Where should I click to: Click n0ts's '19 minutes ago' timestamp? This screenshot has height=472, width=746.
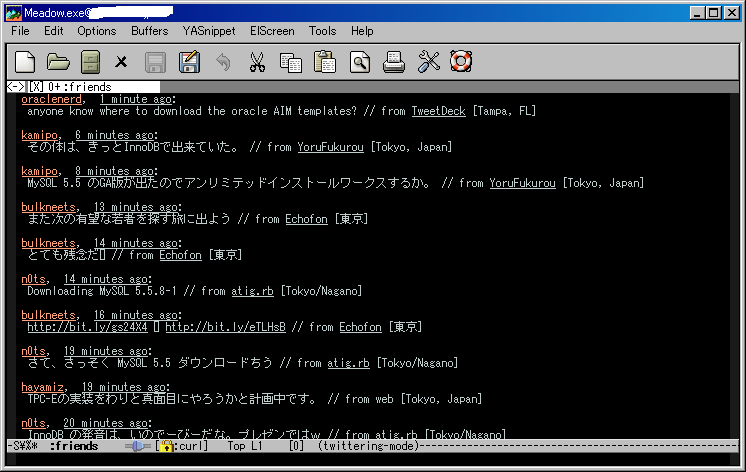(x=106, y=351)
